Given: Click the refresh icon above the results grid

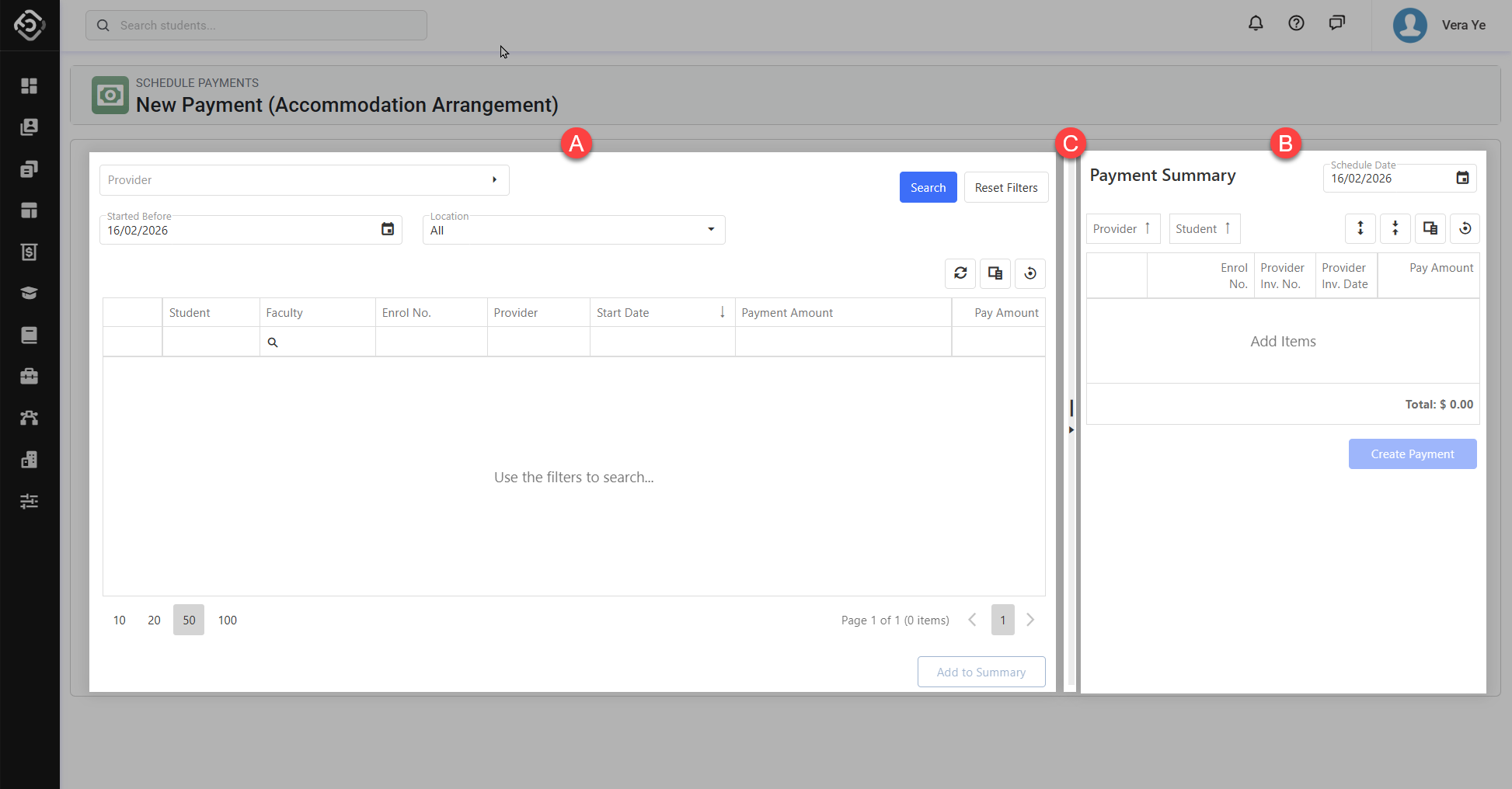Looking at the screenshot, I should coord(960,273).
